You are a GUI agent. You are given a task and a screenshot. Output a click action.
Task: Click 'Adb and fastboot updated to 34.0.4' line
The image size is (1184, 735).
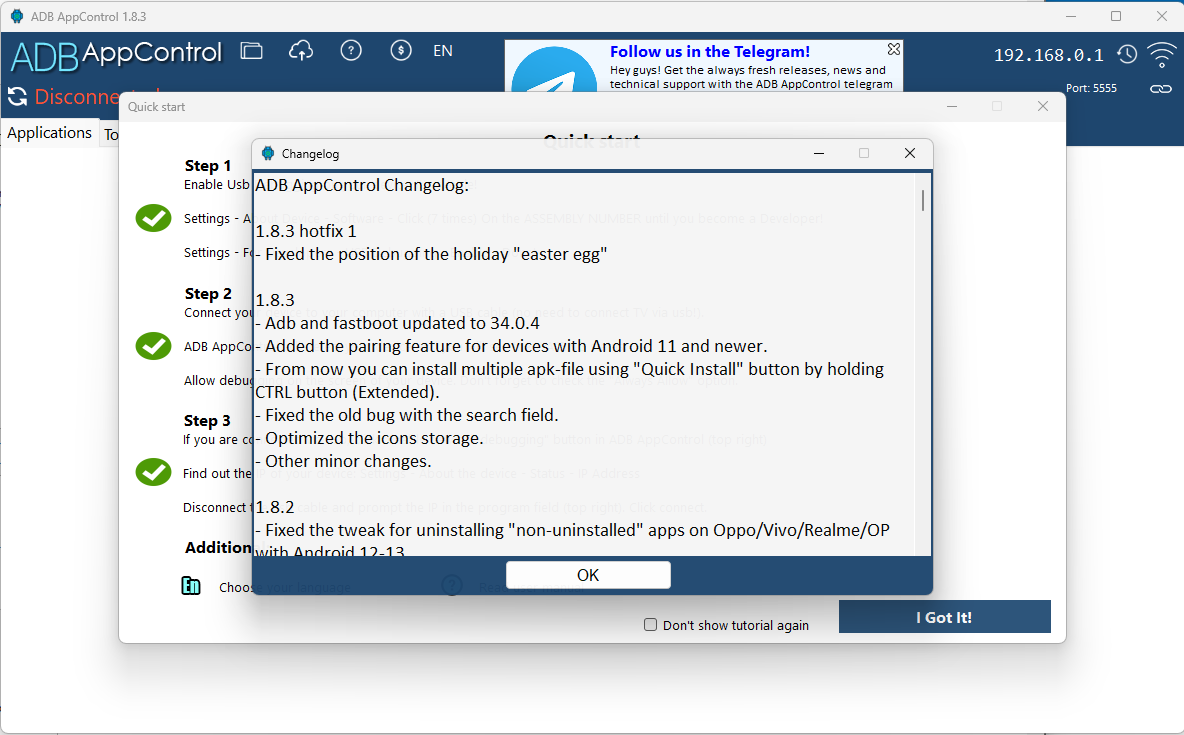click(x=397, y=323)
